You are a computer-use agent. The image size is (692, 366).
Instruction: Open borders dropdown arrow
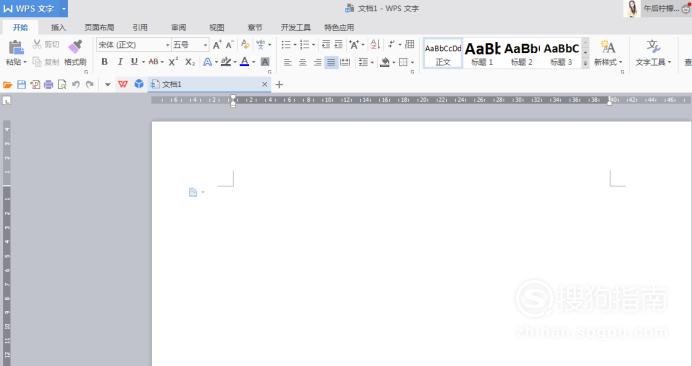(x=412, y=62)
